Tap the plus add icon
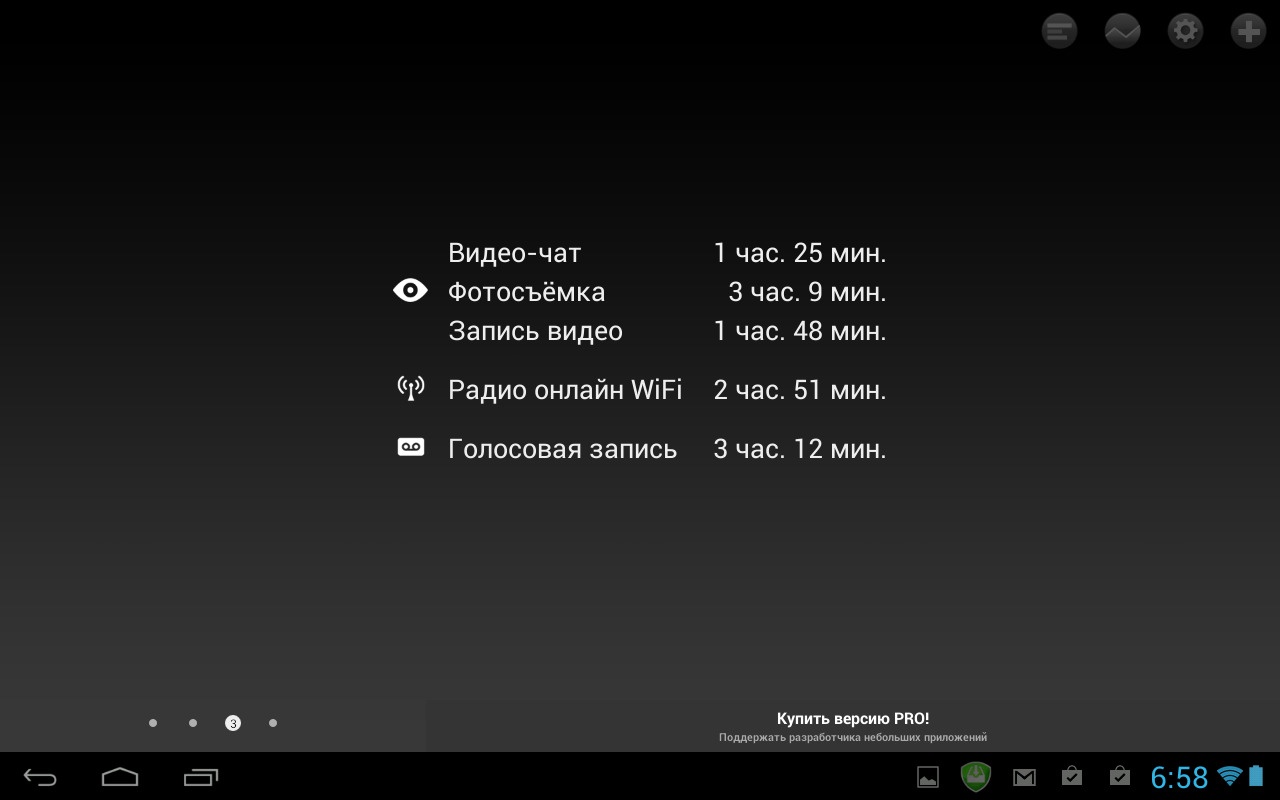1280x800 pixels. [1248, 31]
